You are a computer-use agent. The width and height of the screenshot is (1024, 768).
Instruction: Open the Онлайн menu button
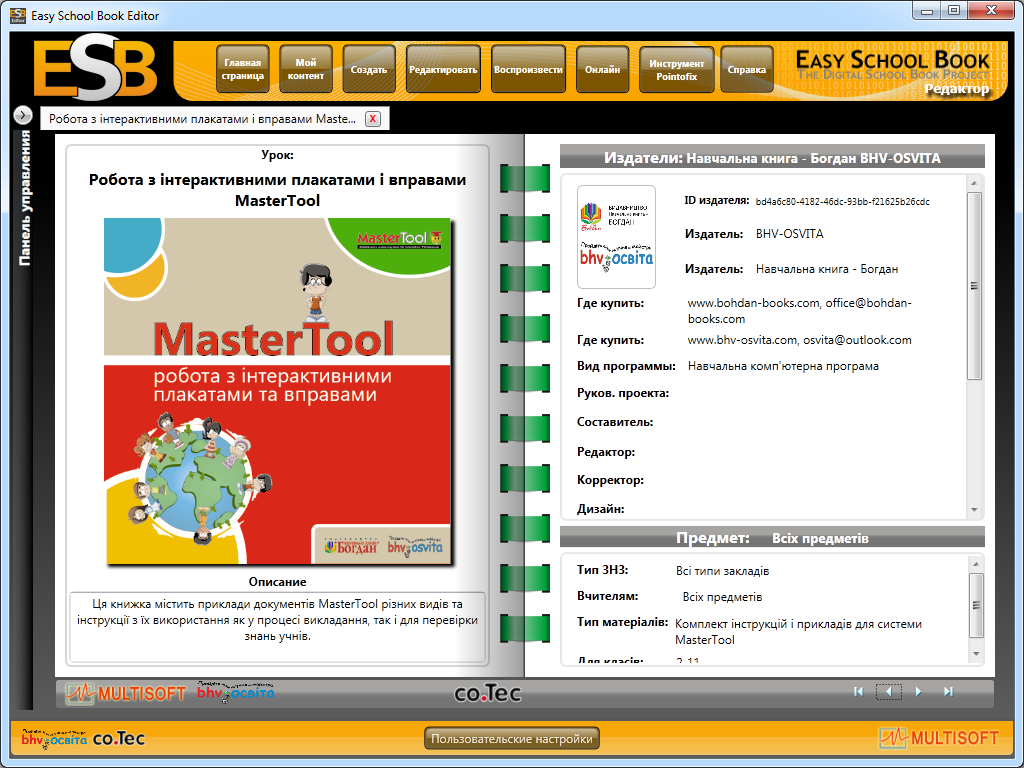(602, 69)
